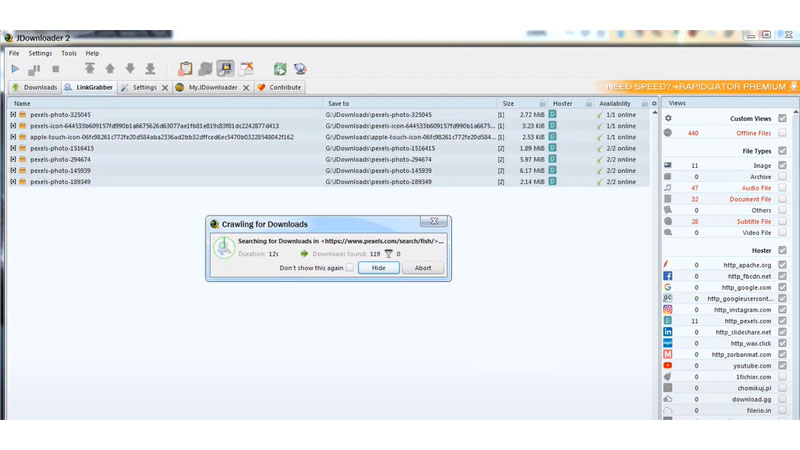The width and height of the screenshot is (800, 450).
Task: Click the pause downloads toolbar icon
Action: [34, 69]
